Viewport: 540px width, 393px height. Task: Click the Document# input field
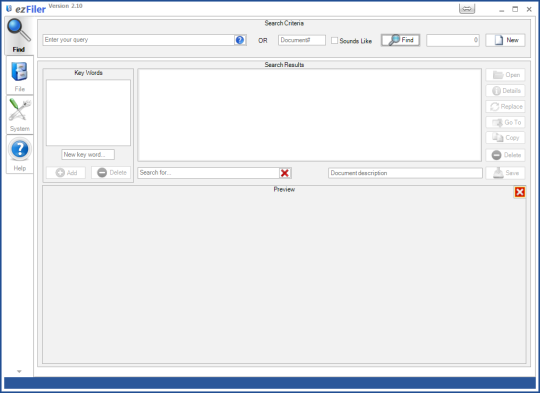tap(302, 40)
